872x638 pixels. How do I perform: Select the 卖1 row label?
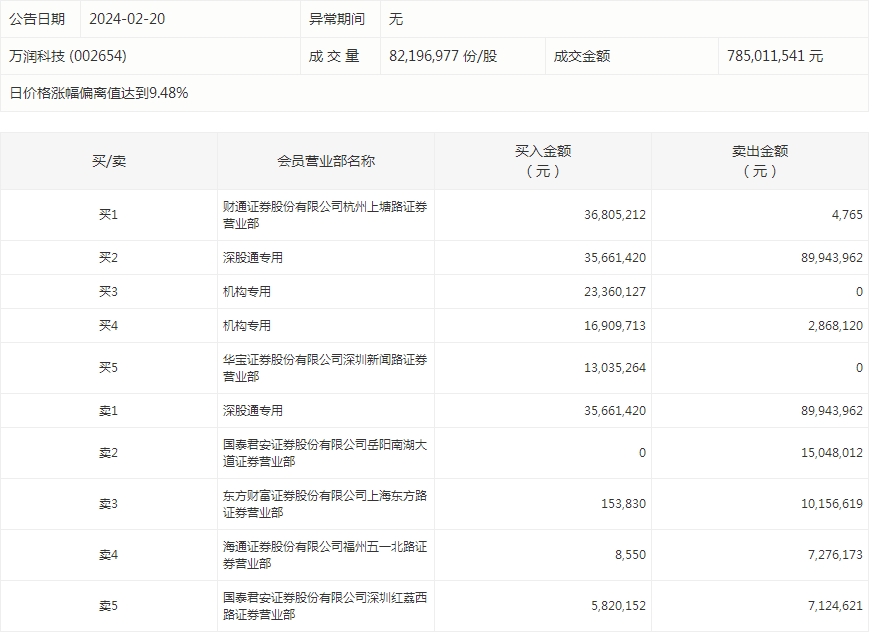pyautogui.click(x=108, y=411)
